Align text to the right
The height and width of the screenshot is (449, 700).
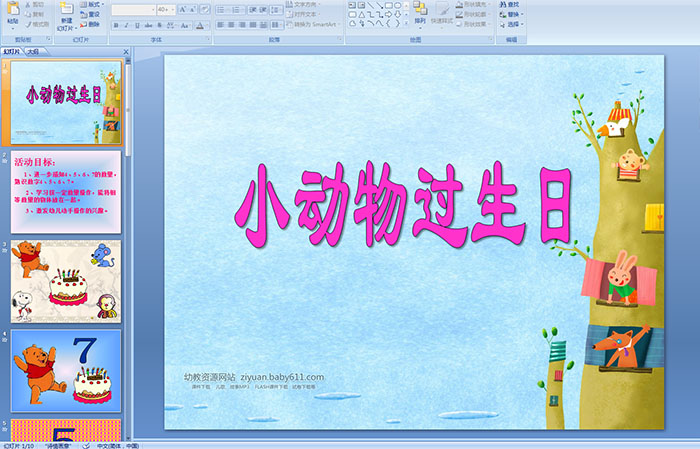(242, 25)
